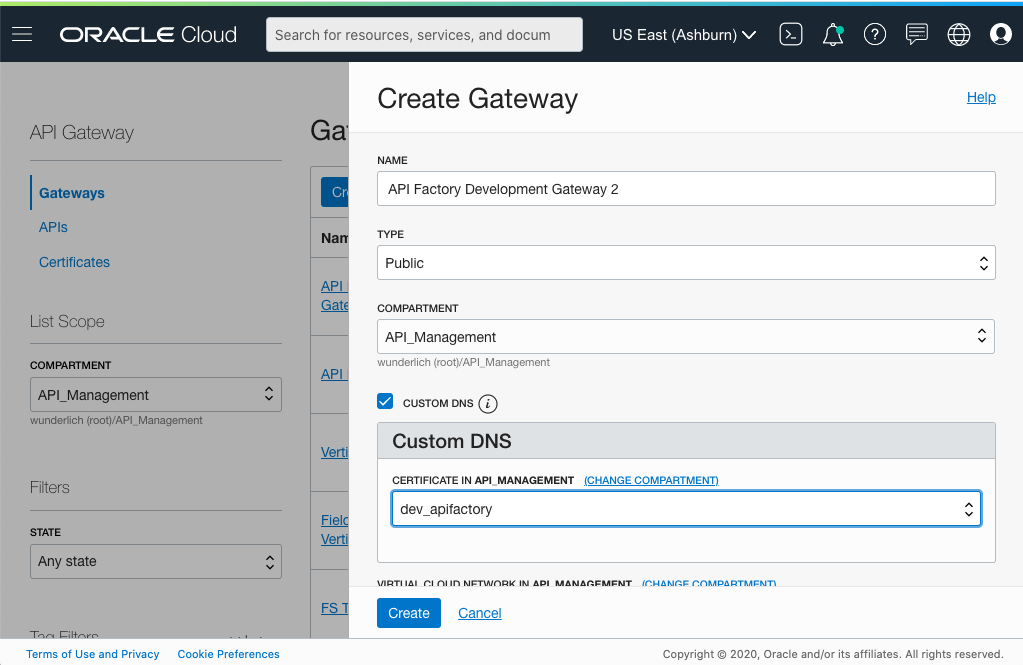Viewport: 1023px width, 665px height.
Task: Click the Change Compartment link for certificate
Action: coord(650,480)
